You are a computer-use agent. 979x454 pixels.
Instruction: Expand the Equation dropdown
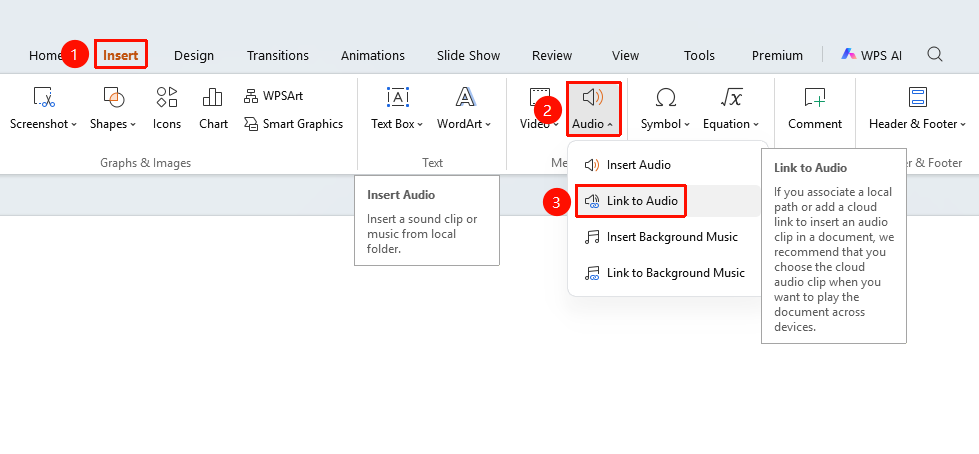pos(755,124)
